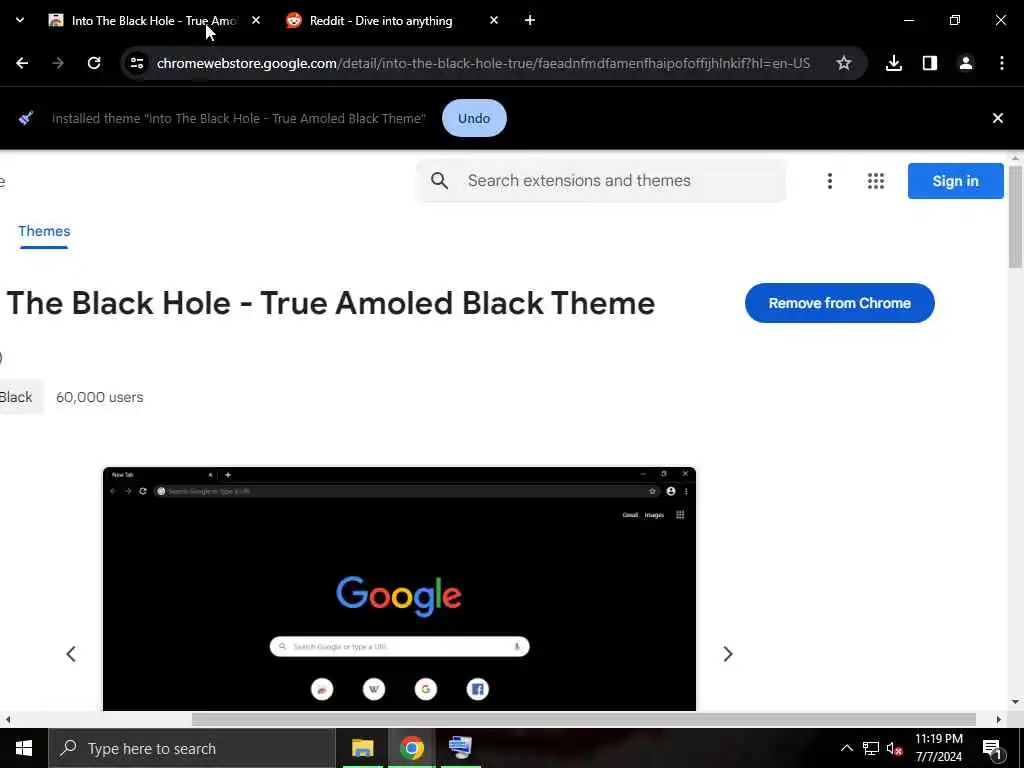The image size is (1024, 768).
Task: Open the Google apps grid
Action: tap(876, 181)
